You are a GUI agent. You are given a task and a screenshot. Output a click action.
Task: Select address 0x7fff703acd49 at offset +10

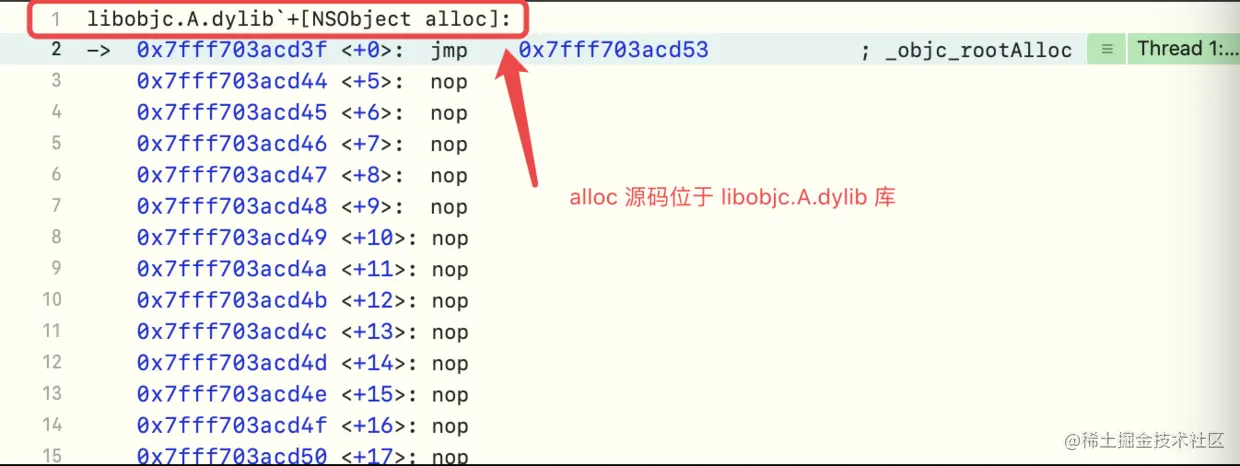click(x=232, y=238)
